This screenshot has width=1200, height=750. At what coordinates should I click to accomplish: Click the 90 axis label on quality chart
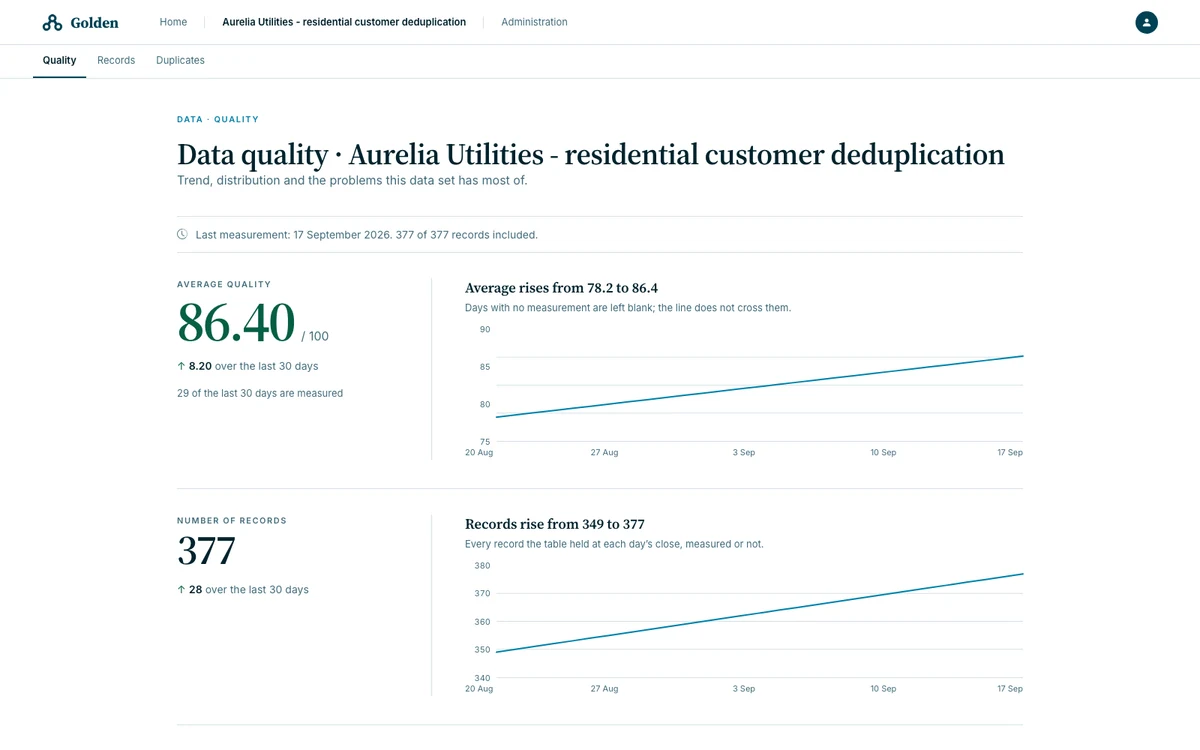pos(485,329)
